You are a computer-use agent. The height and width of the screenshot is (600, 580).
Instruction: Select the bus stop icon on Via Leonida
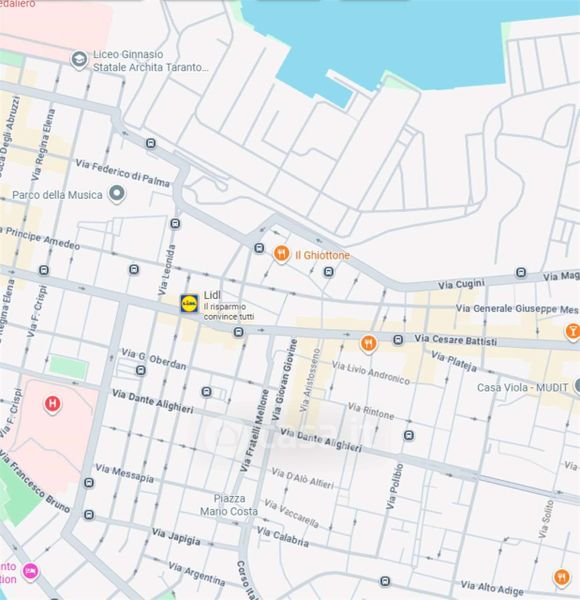175,223
